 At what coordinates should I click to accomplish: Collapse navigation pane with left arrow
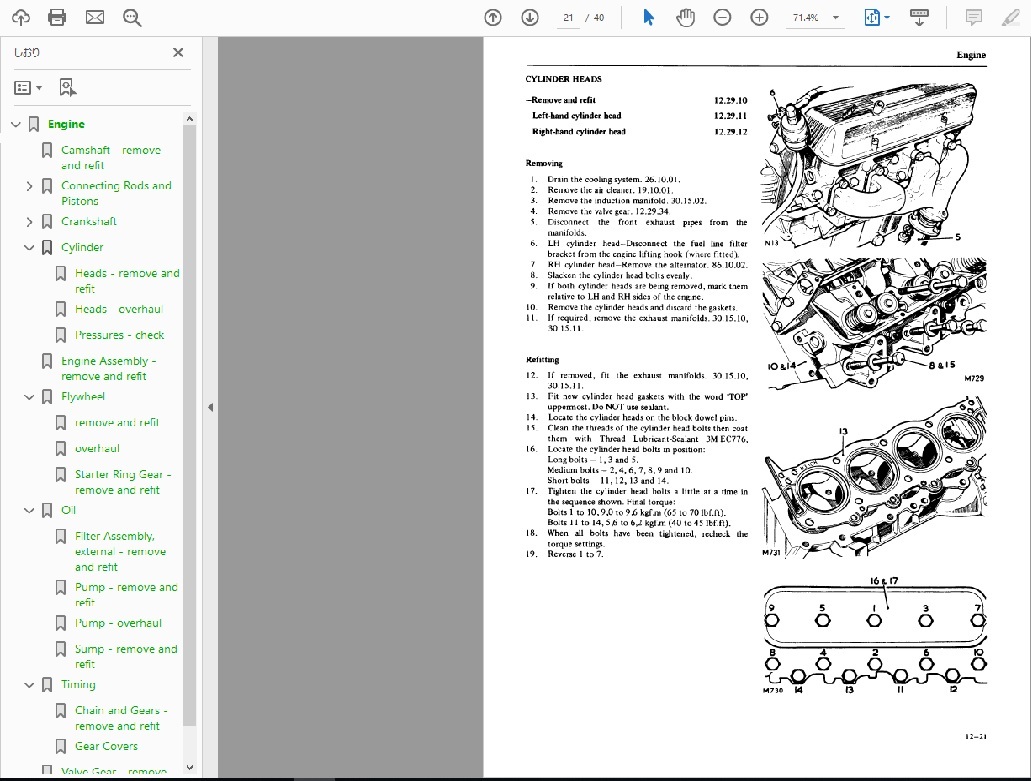pos(210,408)
